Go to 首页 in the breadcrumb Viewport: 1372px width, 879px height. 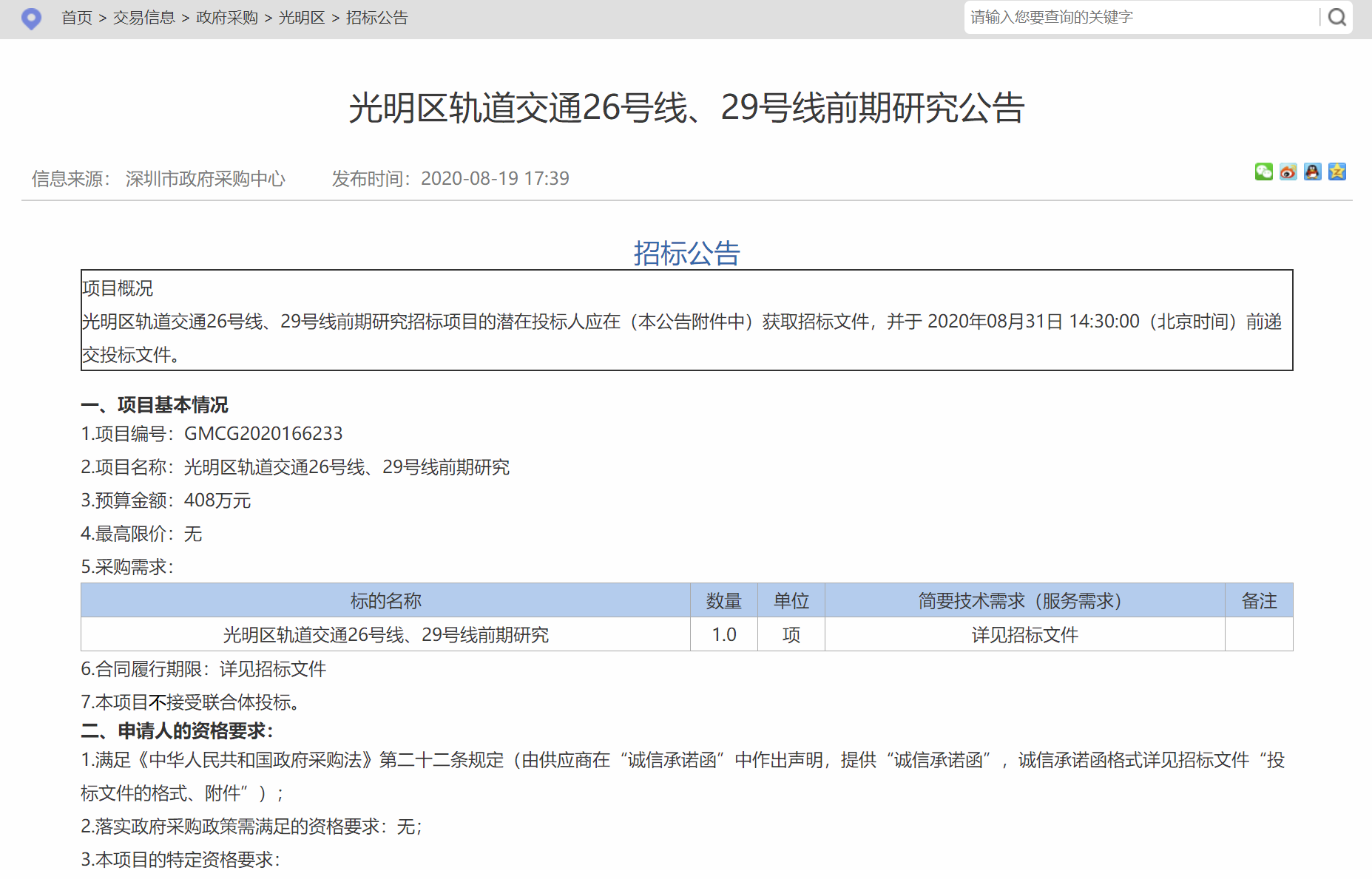[76, 18]
